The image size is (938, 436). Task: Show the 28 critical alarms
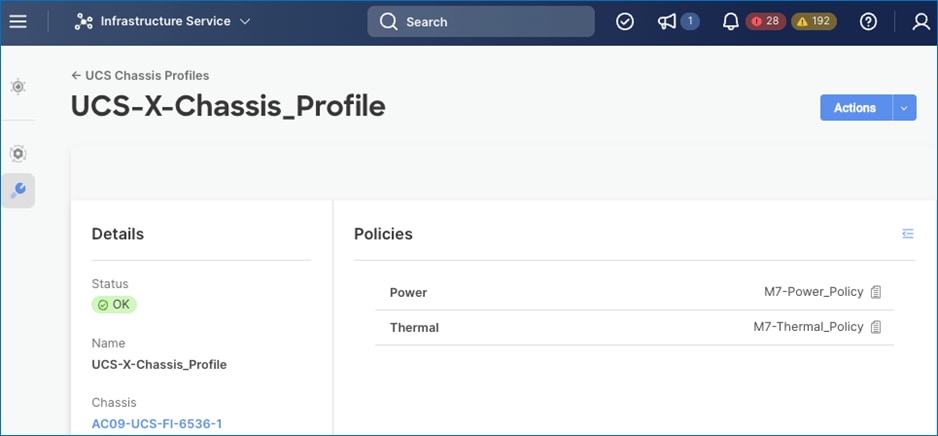tap(766, 22)
